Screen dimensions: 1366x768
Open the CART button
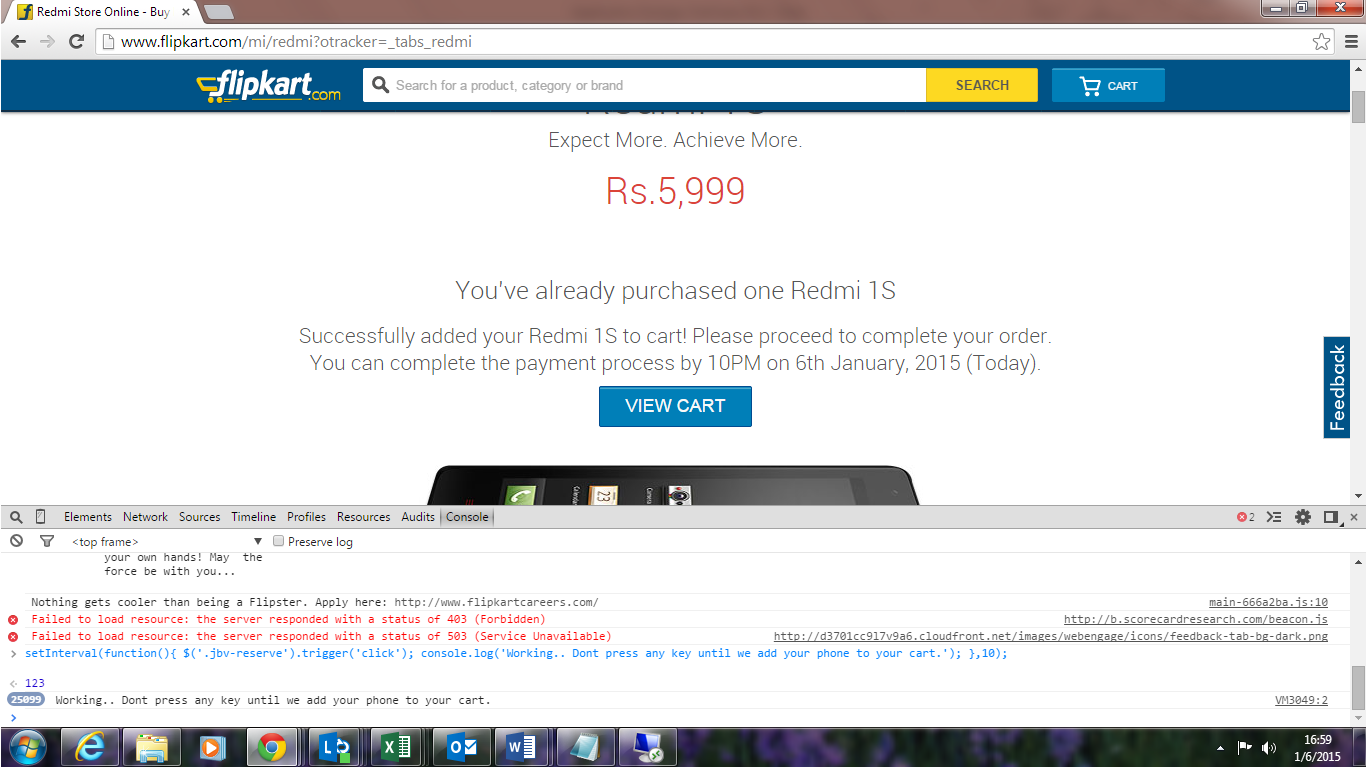(1108, 85)
